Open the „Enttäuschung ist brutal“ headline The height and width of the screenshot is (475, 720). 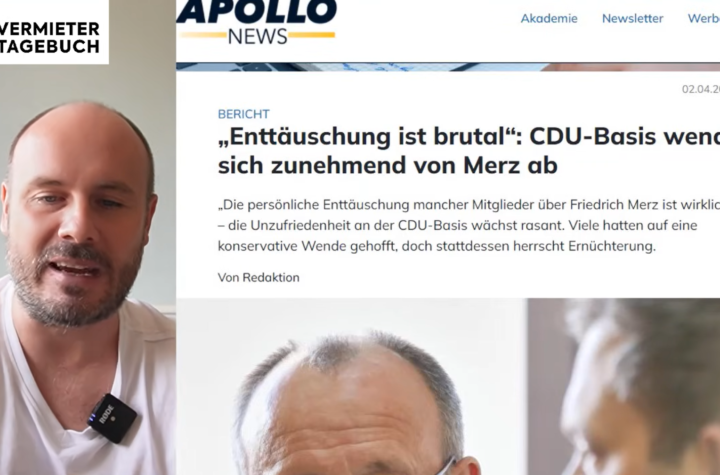pyautogui.click(x=469, y=150)
